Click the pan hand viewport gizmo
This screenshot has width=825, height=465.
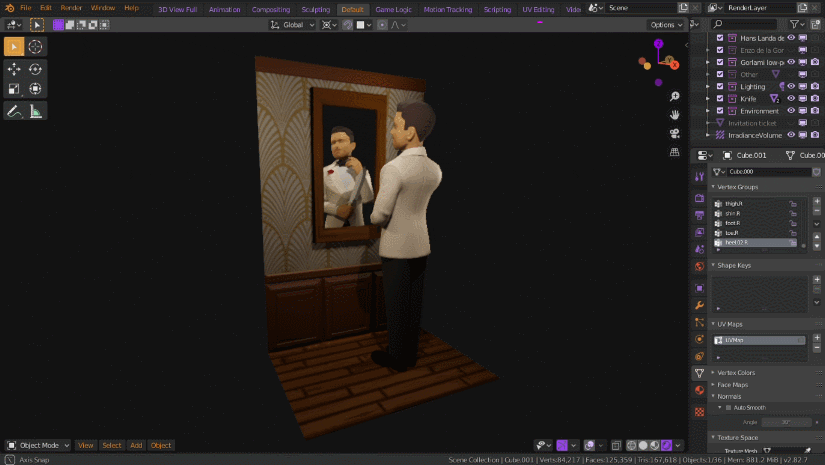[x=675, y=115]
